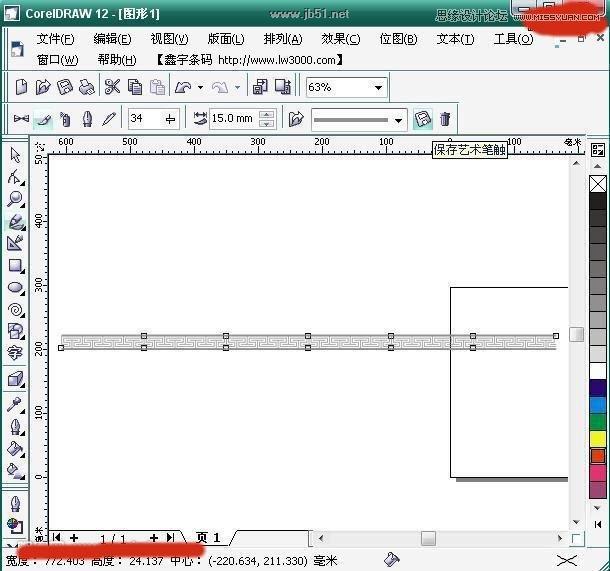Select the Rectangle tool
610x571 pixels.
pos(16,266)
